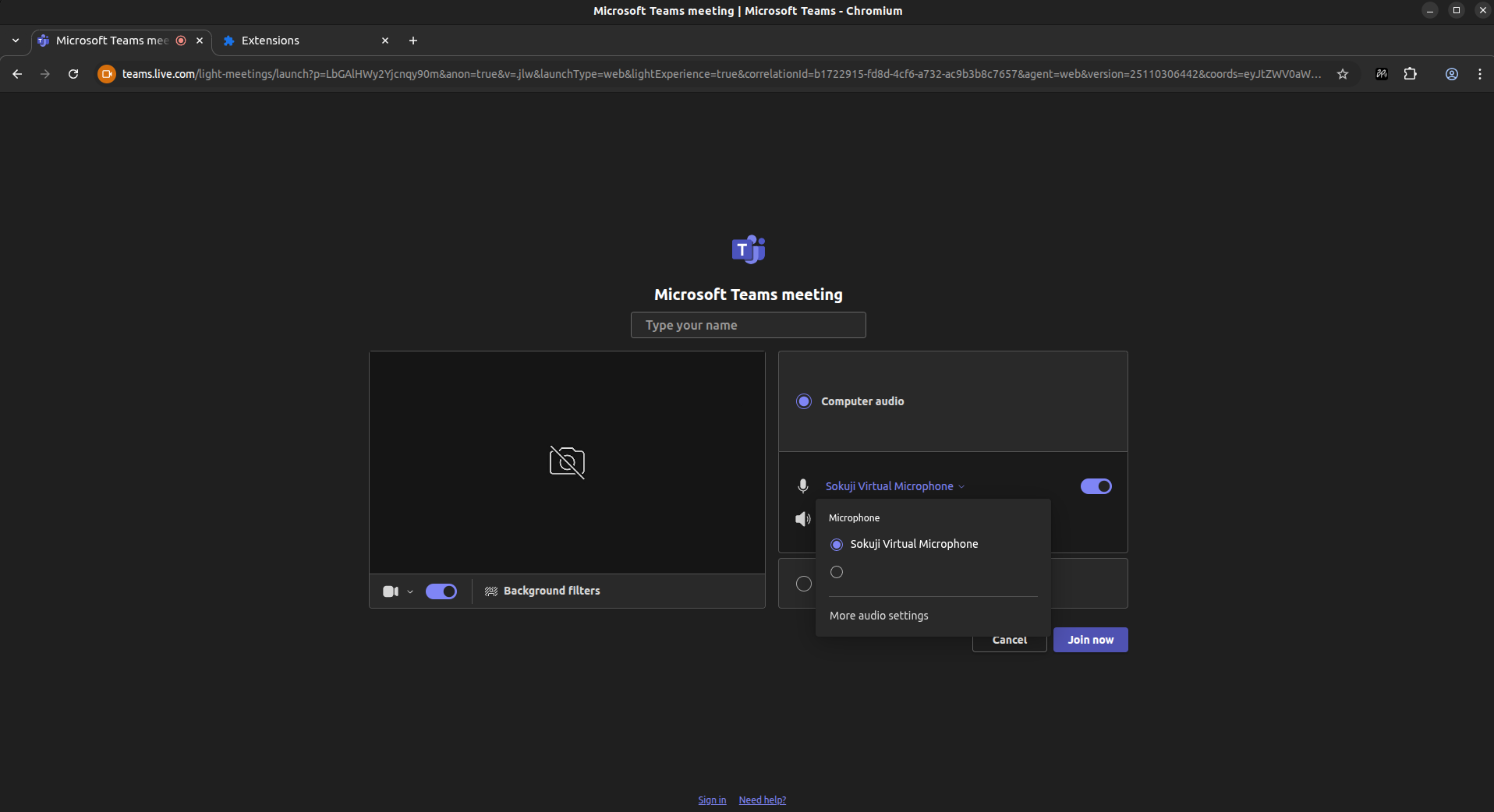Click the Microsoft Teams logo
The image size is (1494, 812).
point(749,249)
